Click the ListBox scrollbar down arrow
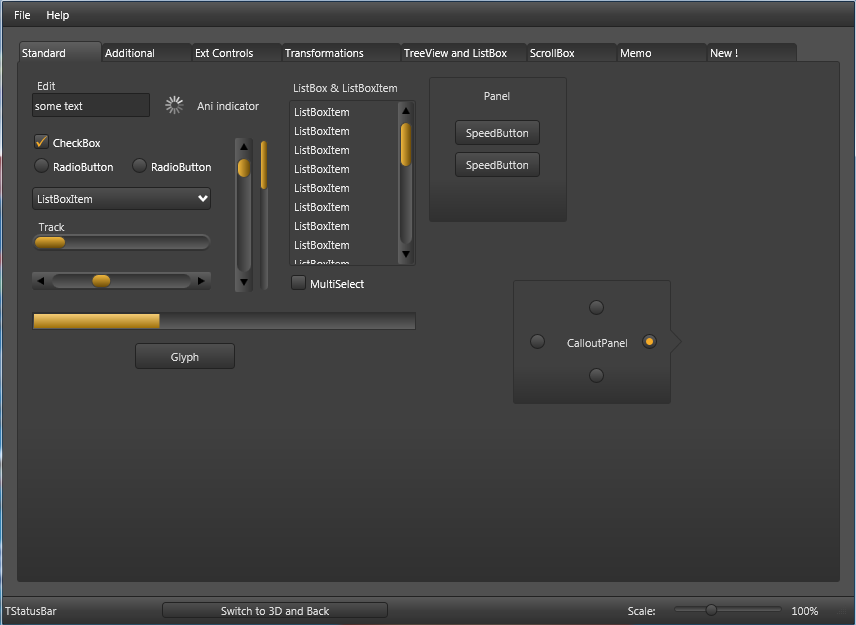Image resolution: width=856 pixels, height=625 pixels. [x=406, y=254]
